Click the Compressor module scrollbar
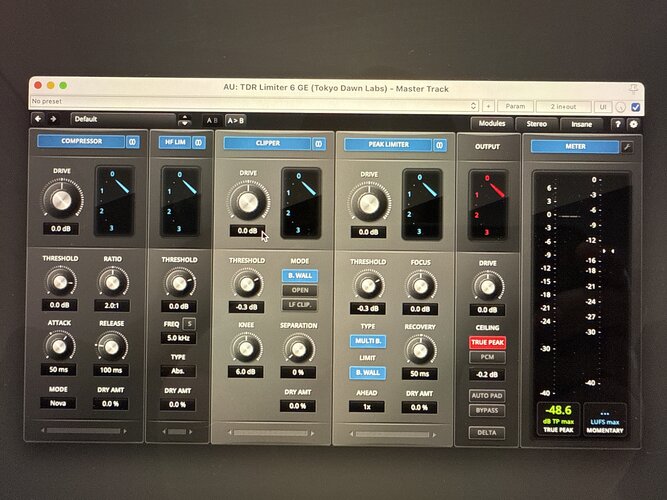The image size is (667, 500). click(x=83, y=431)
